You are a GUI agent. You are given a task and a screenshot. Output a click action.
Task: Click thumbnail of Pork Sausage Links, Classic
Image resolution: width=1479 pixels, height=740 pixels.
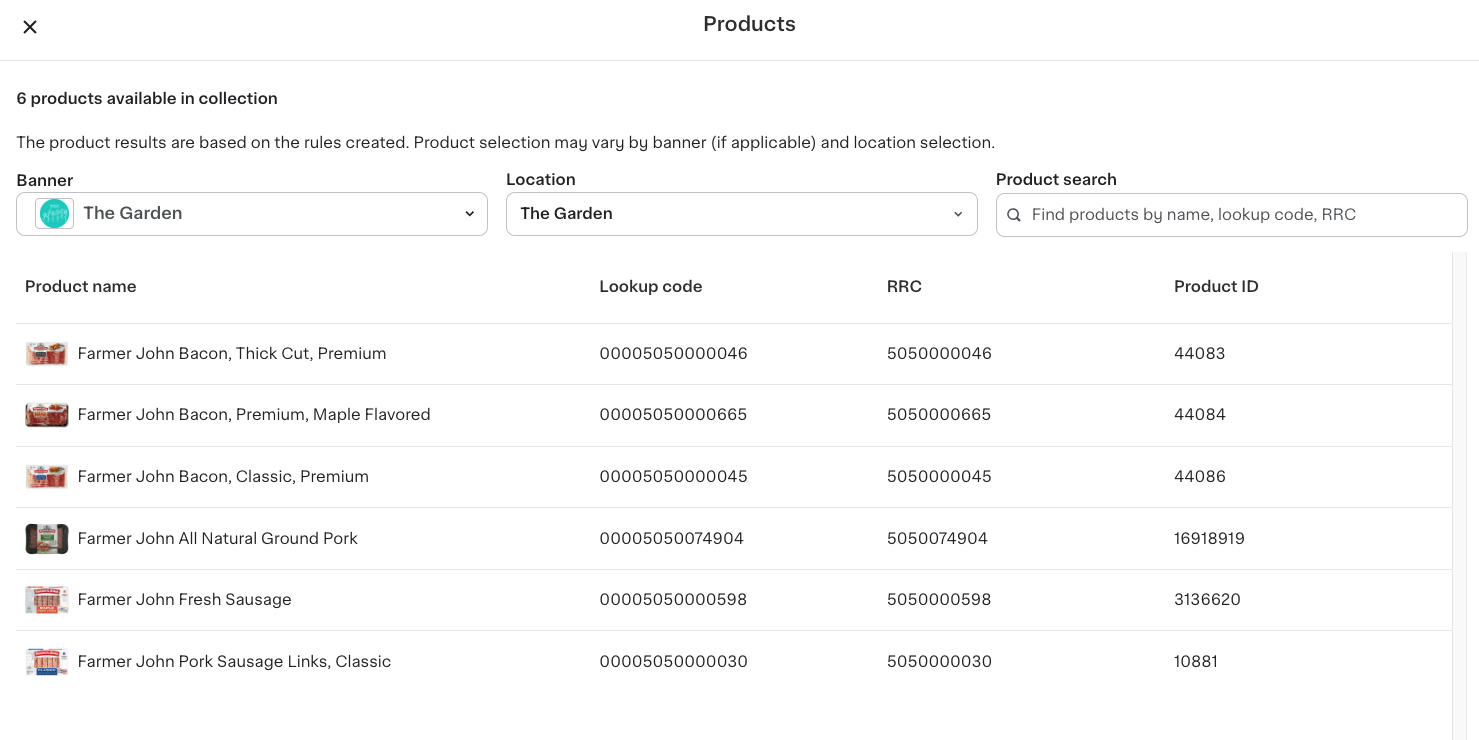tap(47, 662)
